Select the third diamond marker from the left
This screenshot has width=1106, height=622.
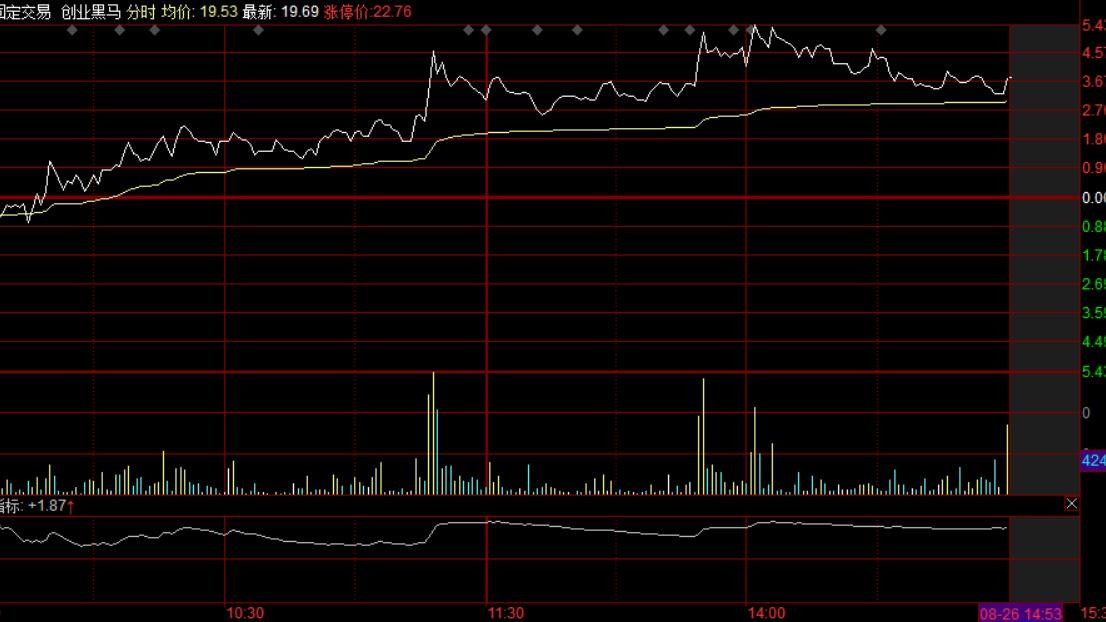click(154, 30)
